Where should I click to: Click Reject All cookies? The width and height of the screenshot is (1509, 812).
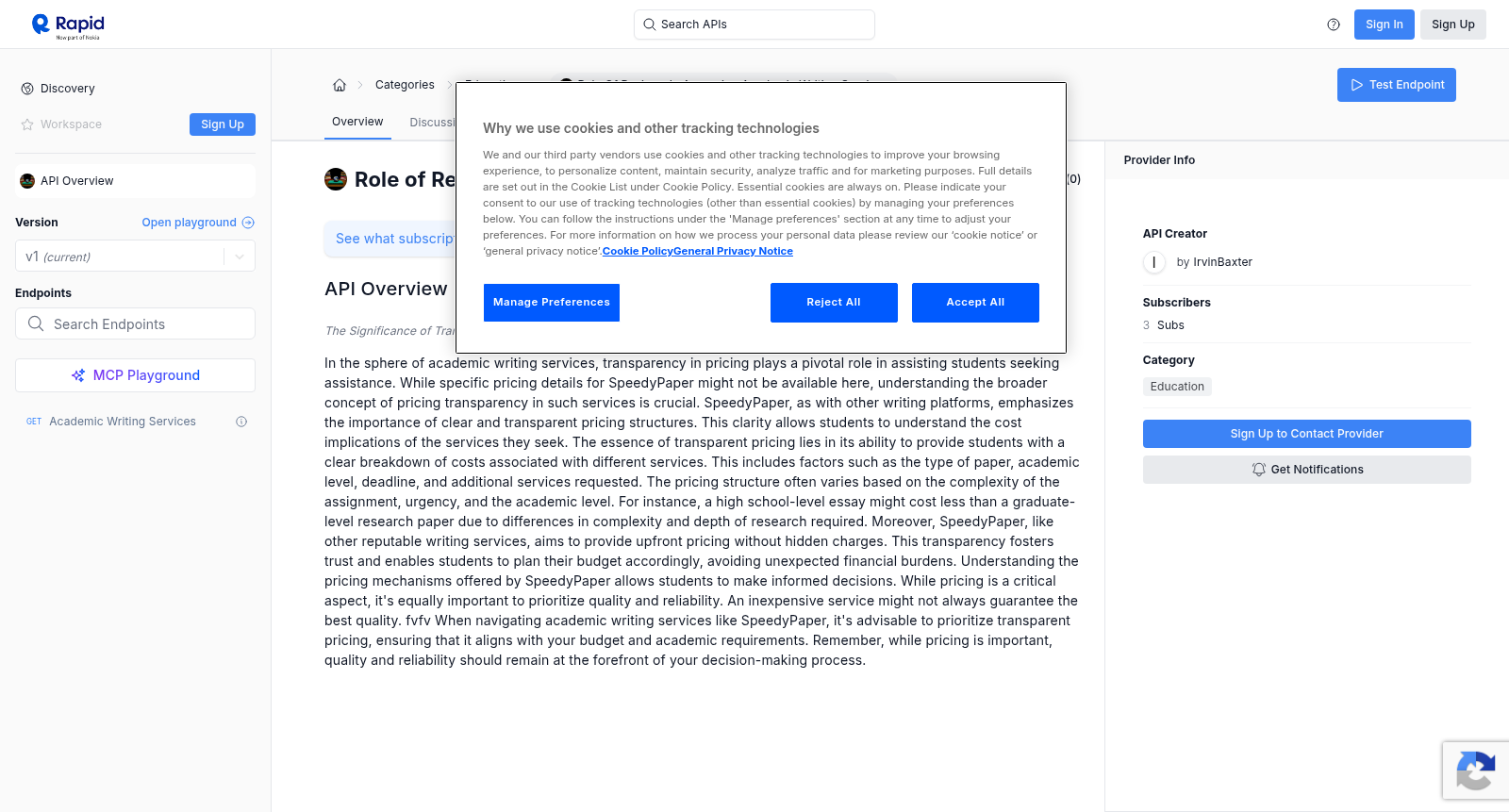[x=834, y=303]
